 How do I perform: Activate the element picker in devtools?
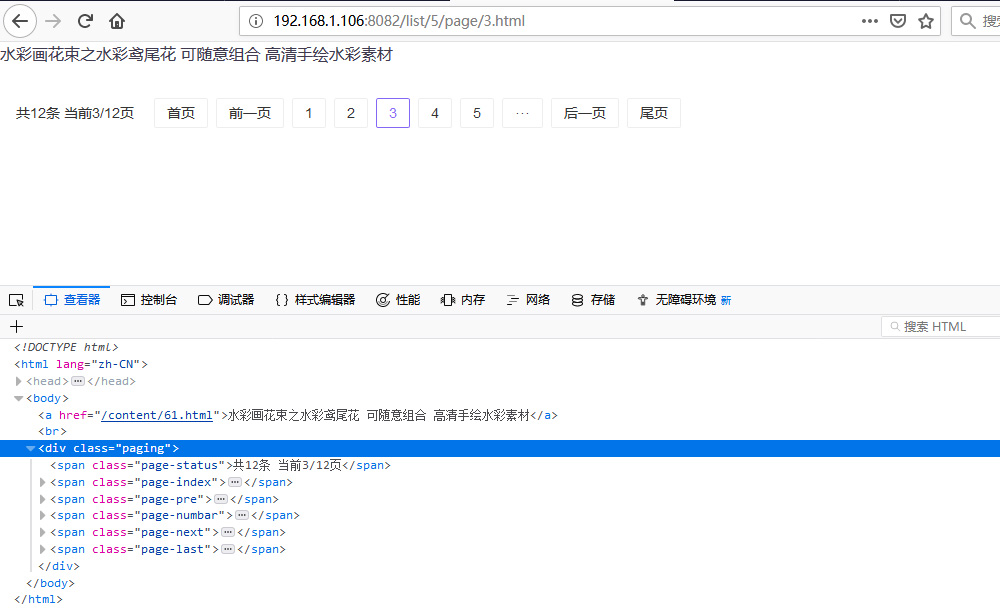click(x=16, y=300)
